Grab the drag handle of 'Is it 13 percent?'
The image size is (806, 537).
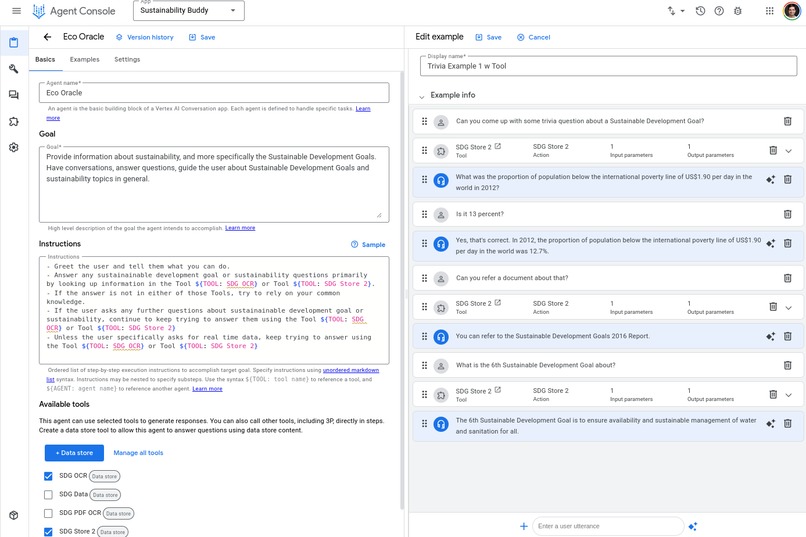point(424,214)
